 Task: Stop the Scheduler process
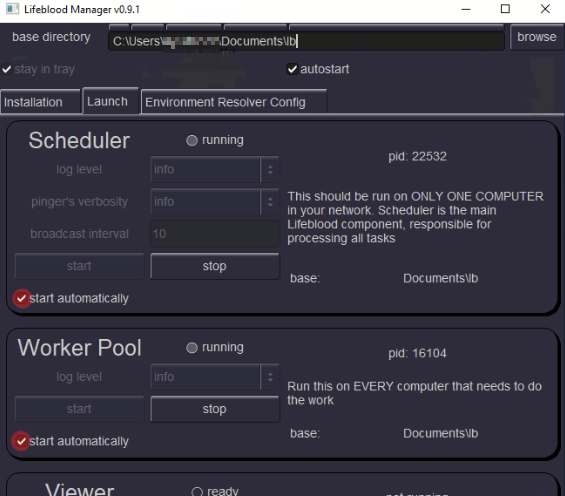(x=214, y=266)
